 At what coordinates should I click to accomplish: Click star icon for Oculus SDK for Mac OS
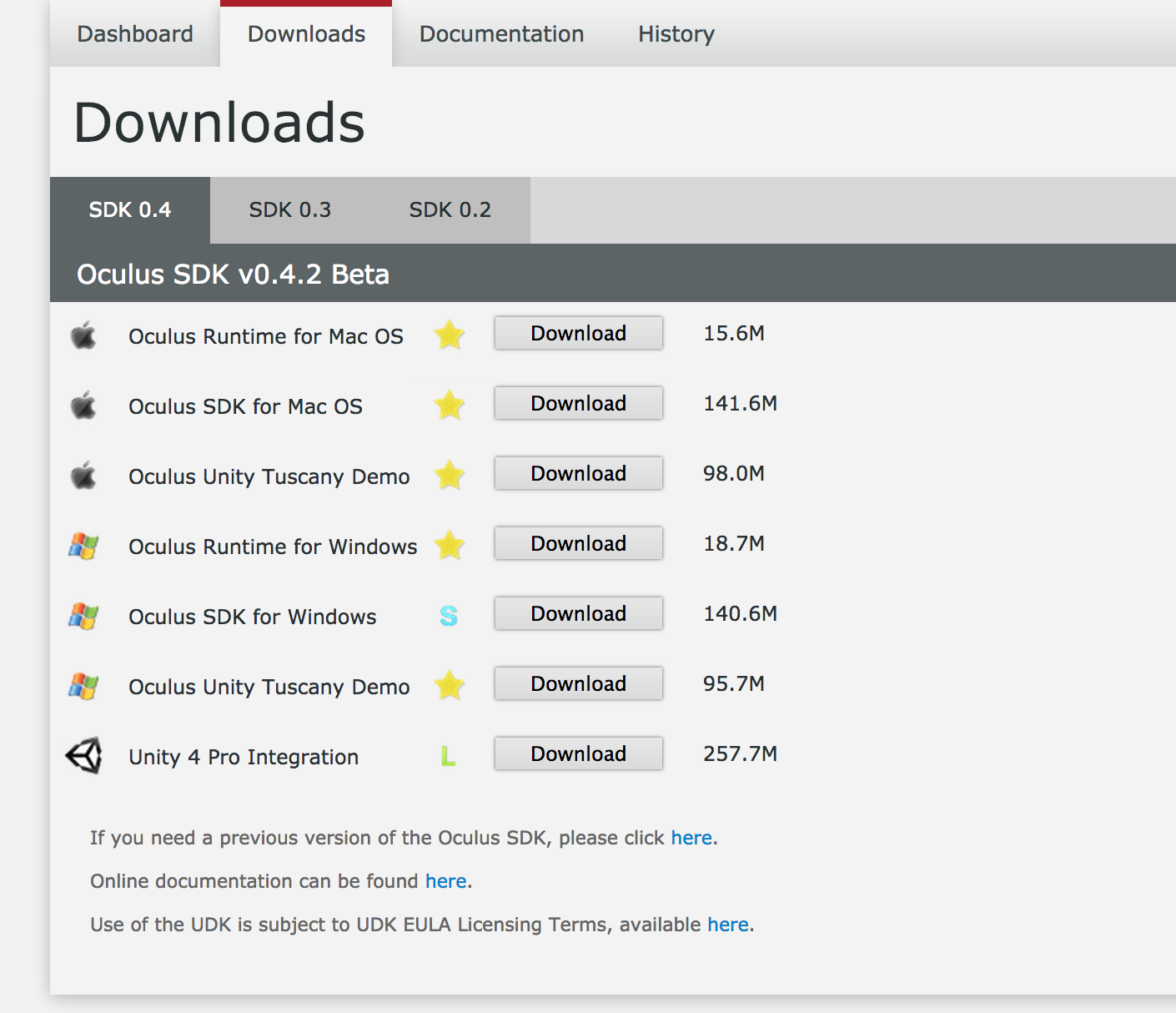click(x=450, y=406)
